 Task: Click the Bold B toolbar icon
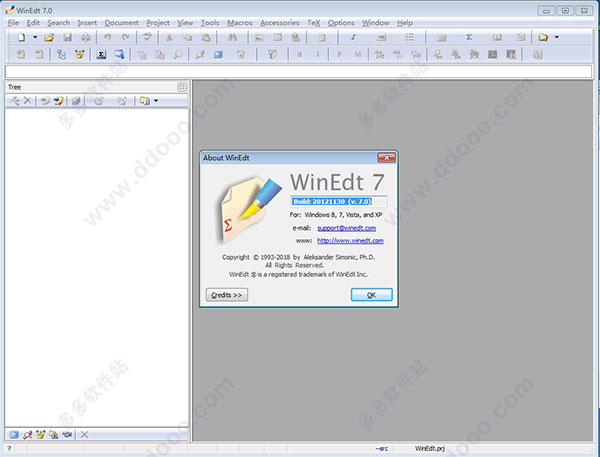pyautogui.click(x=299, y=55)
